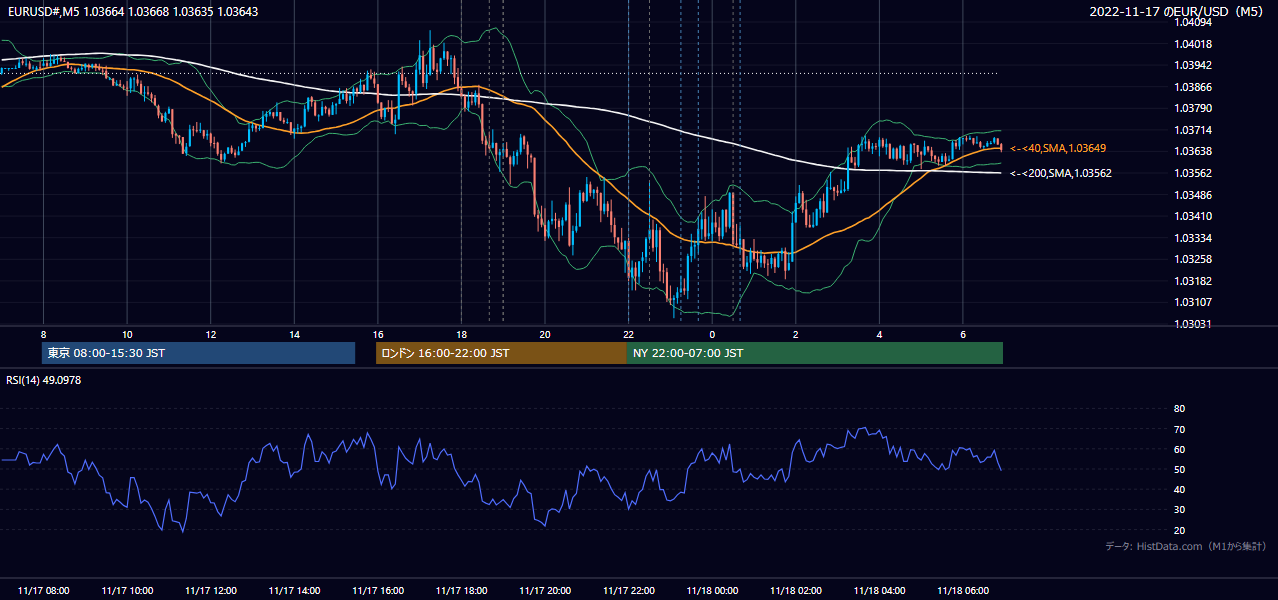Select the Tokyo 08:00-15:30 JST session bar
This screenshot has width=1278, height=600.
point(198,353)
